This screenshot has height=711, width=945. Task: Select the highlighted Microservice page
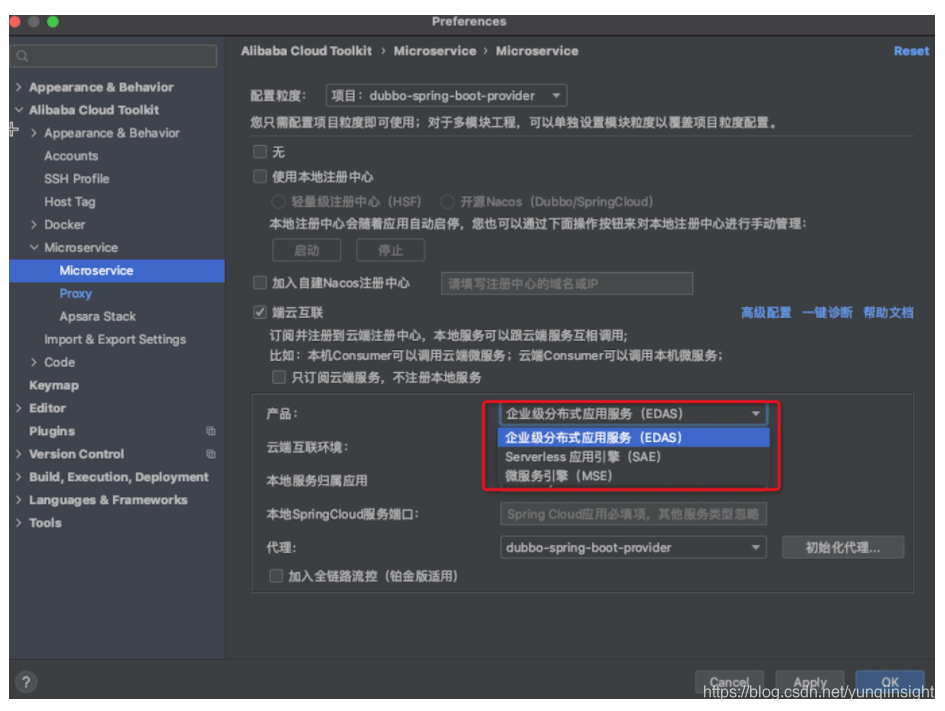click(117, 271)
